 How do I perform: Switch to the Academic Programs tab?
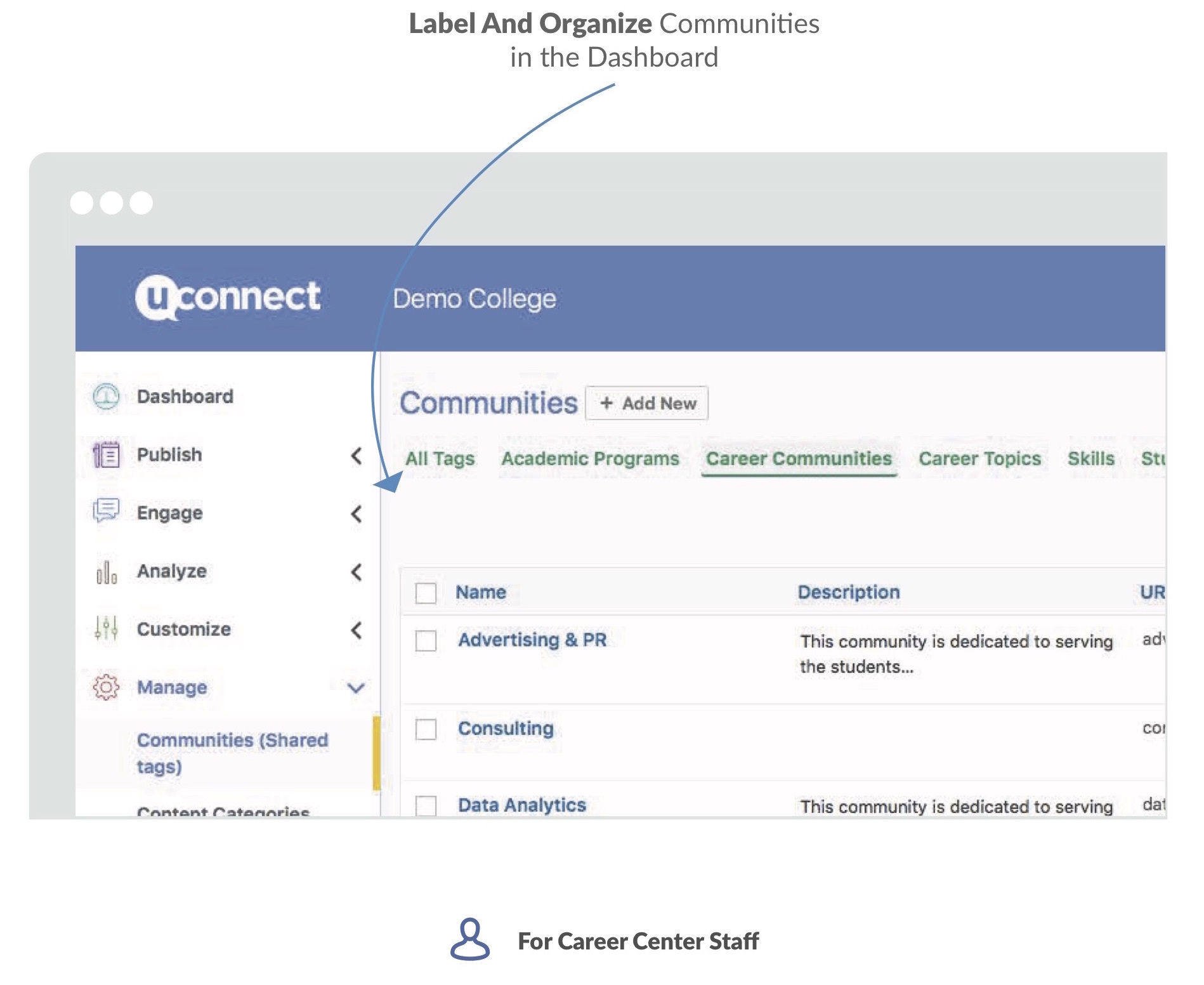coord(590,458)
